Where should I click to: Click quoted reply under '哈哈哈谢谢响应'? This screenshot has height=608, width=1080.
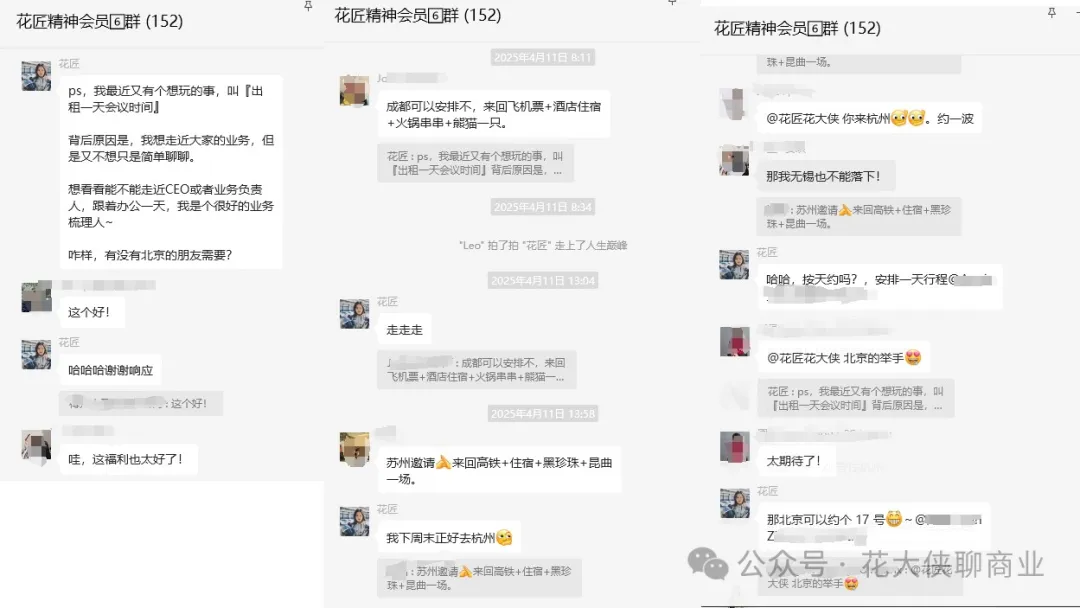[141, 403]
